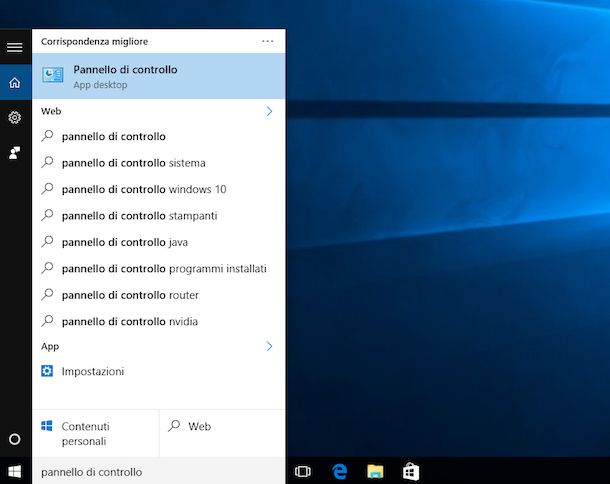Search web for 'pannello di controllo'

click(159, 137)
